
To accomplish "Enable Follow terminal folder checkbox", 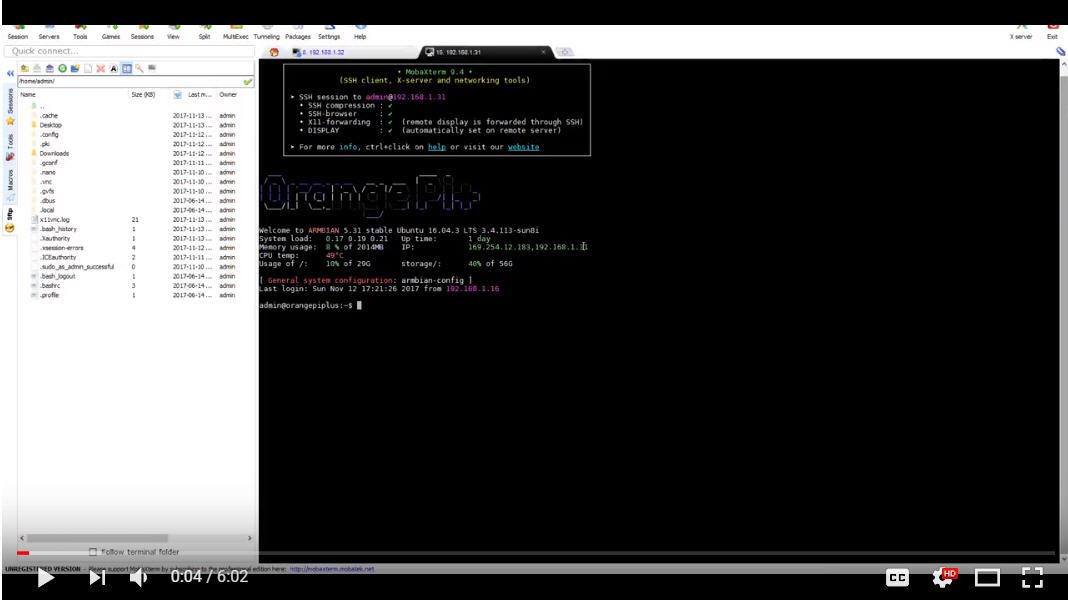I will pyautogui.click(x=93, y=552).
